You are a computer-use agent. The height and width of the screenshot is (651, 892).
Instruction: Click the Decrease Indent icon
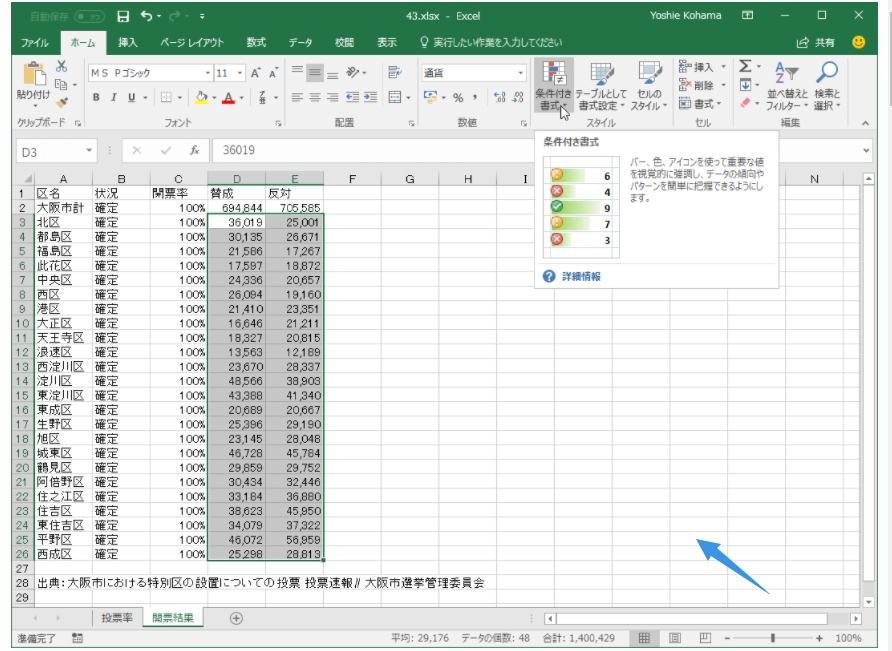click(x=353, y=97)
